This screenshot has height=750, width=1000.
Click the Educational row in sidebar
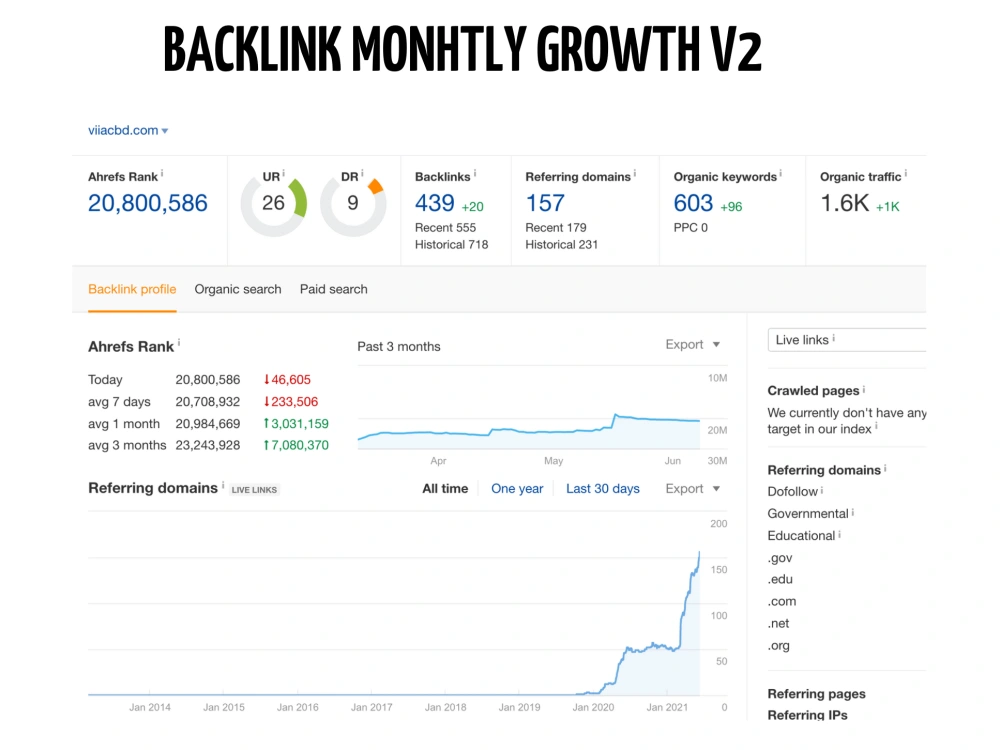[801, 536]
